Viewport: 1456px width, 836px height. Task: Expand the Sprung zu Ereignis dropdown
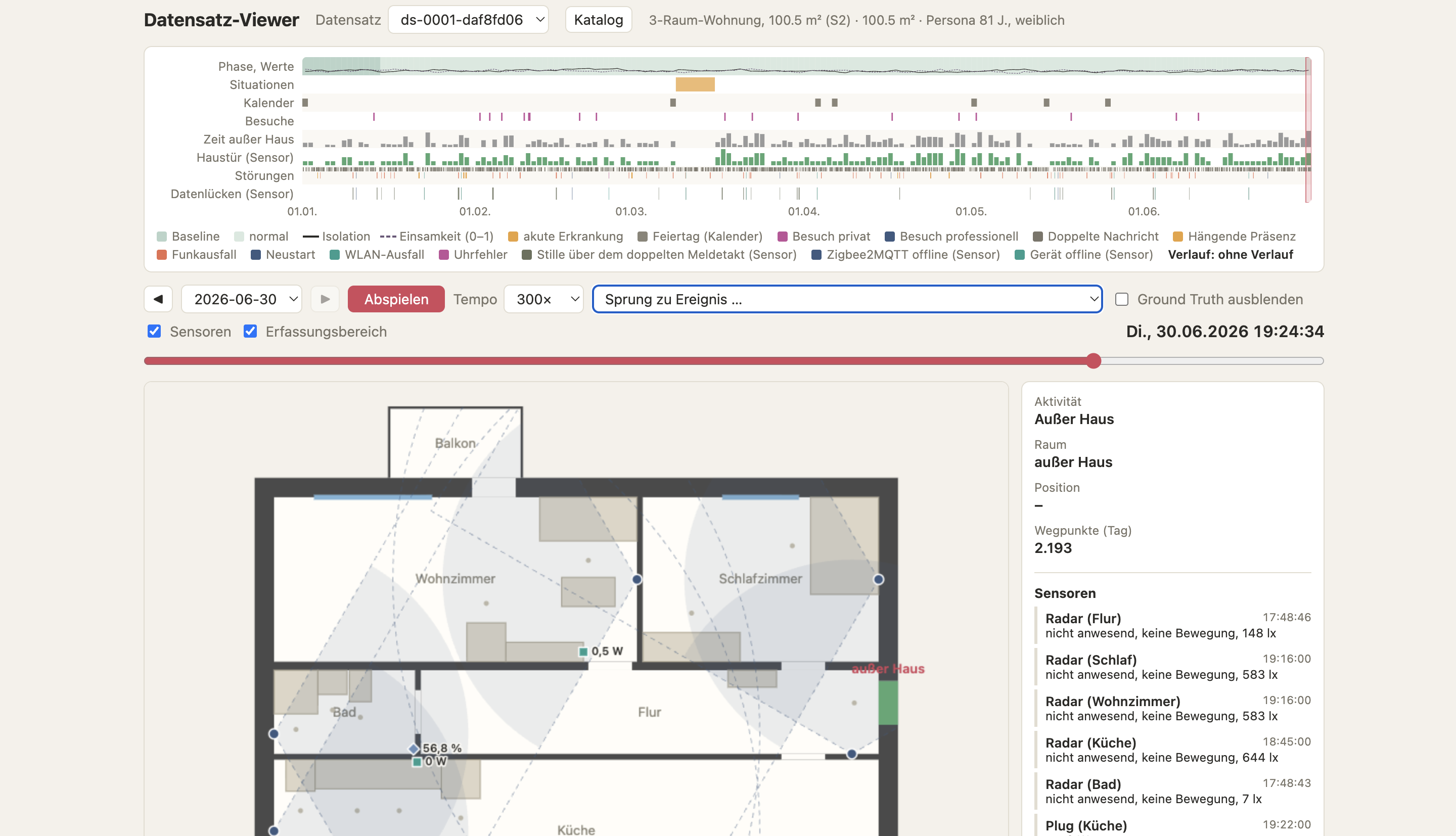pyautogui.click(x=847, y=299)
